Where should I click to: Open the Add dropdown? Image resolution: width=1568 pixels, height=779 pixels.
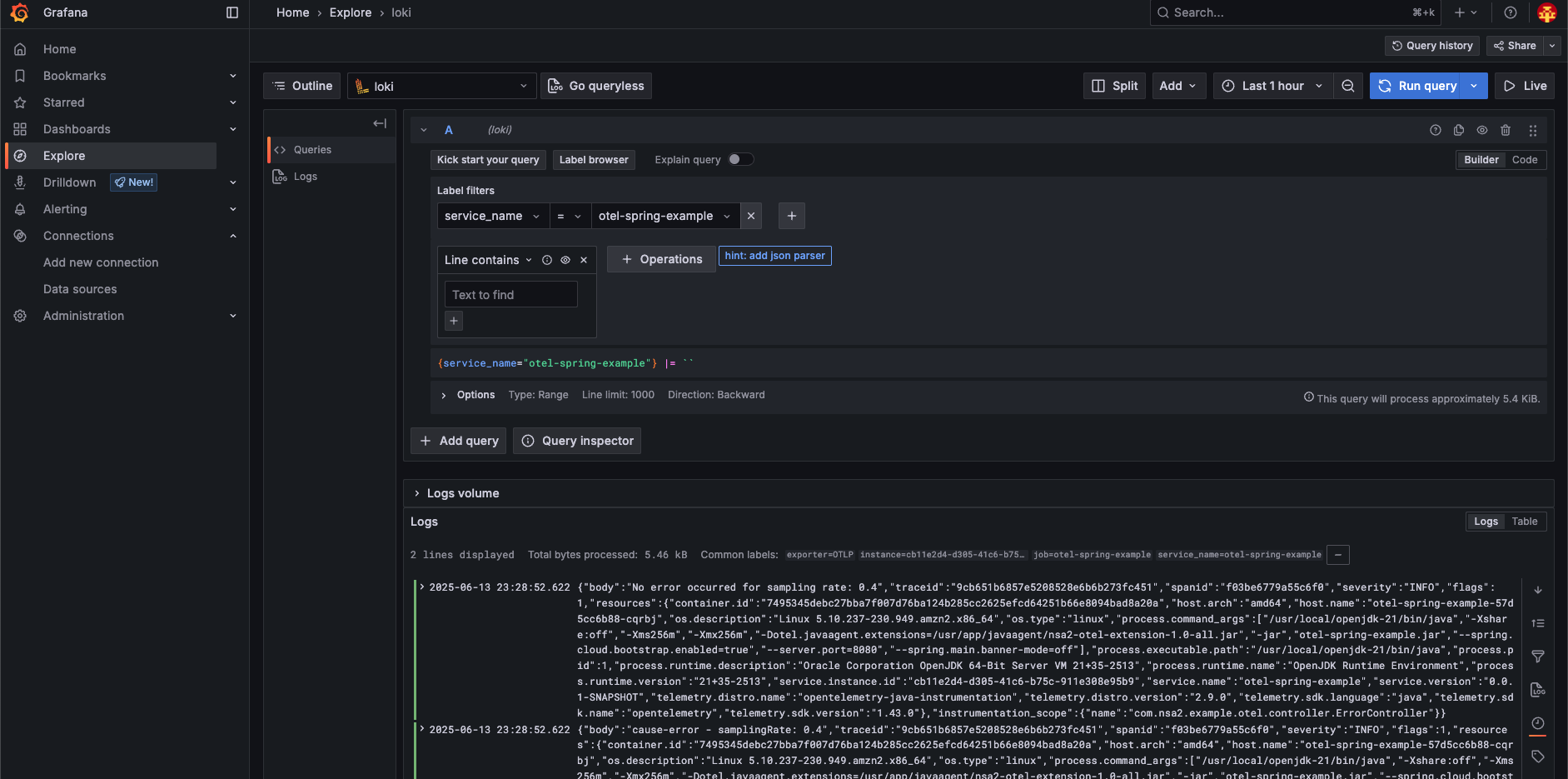pos(1179,86)
